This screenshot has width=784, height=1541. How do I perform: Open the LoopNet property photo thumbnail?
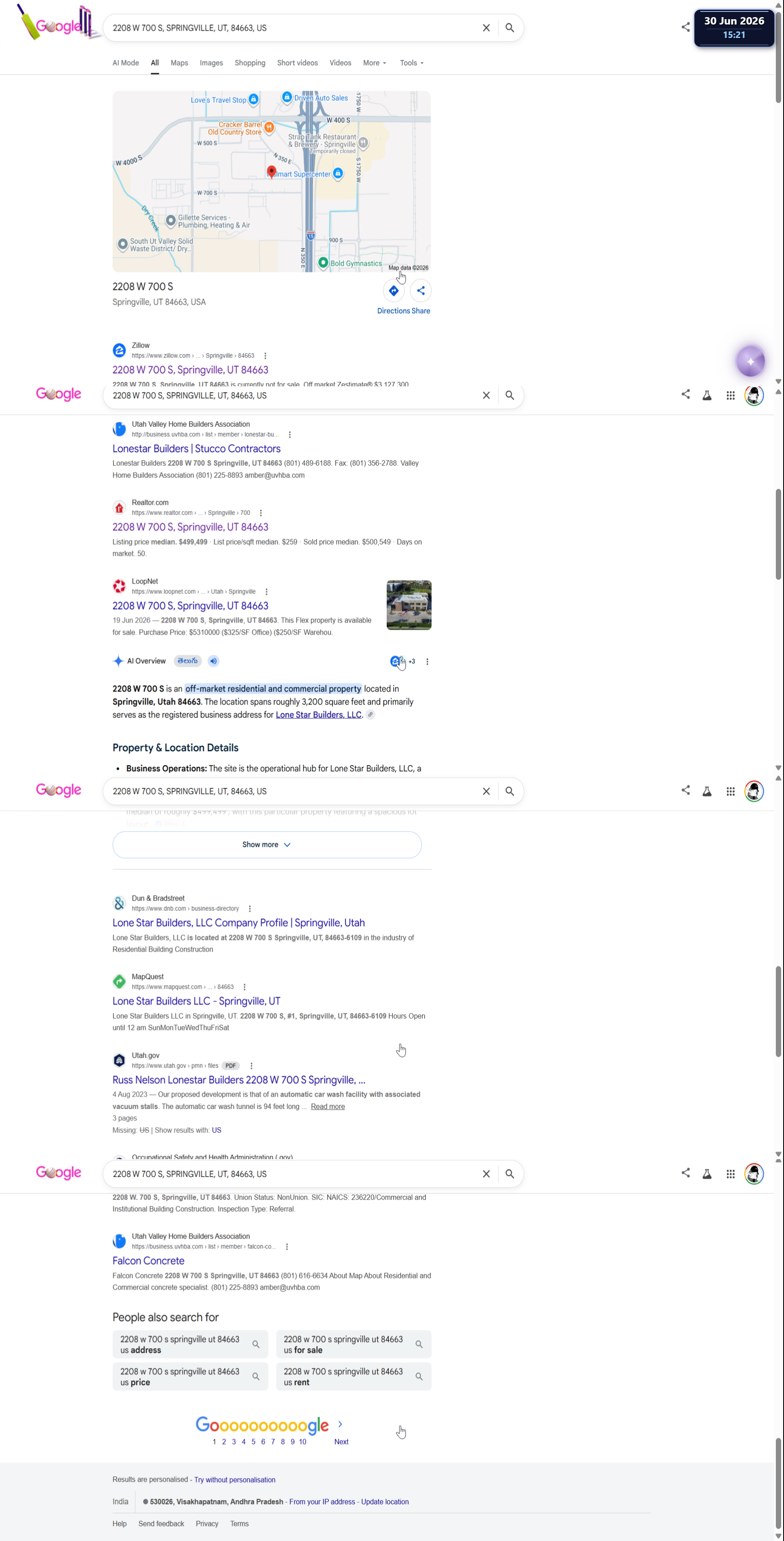tap(409, 605)
